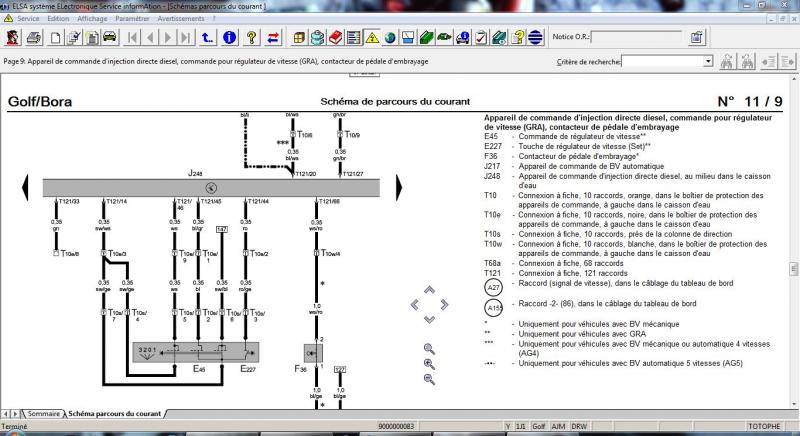
Task: Pan diagram down with gray chevron
Action: point(430,320)
